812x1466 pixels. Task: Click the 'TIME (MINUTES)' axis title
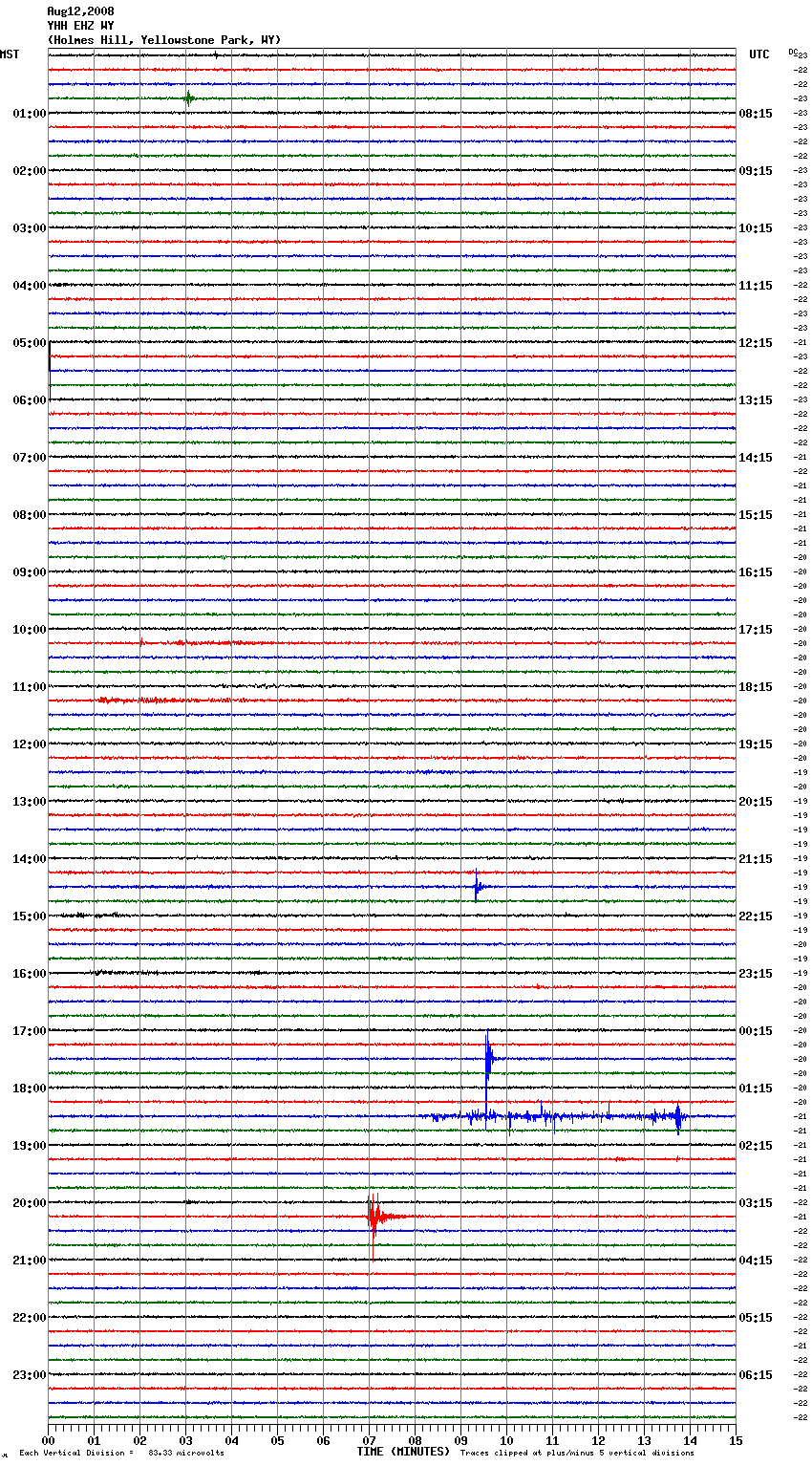(403, 1452)
